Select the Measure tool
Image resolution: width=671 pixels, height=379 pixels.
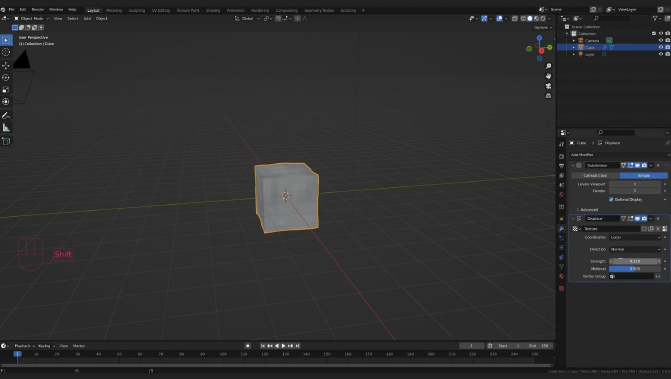(6, 127)
